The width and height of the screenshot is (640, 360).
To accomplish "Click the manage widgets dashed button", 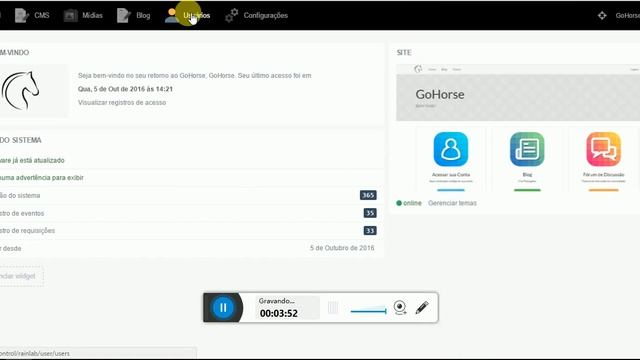I will (x=21, y=276).
